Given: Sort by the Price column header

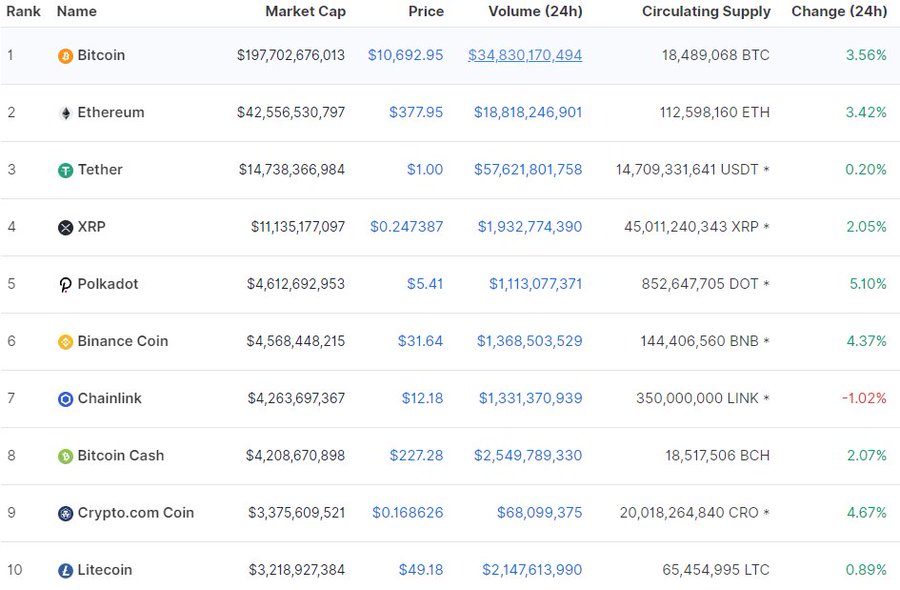Looking at the screenshot, I should (426, 11).
